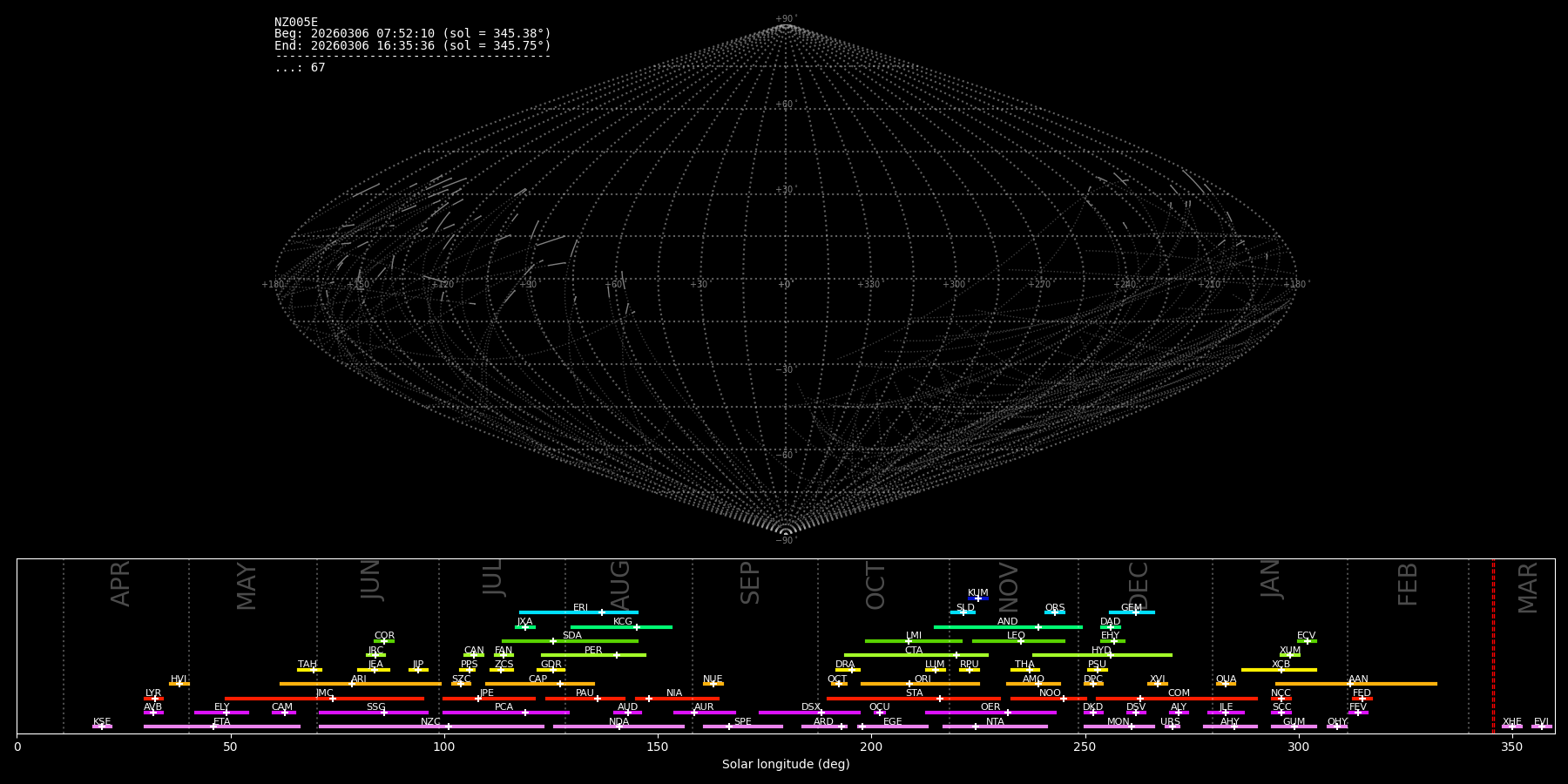Screen dimensions: 1568x784
Task: Click the NUE shower label
Action: 713,679
